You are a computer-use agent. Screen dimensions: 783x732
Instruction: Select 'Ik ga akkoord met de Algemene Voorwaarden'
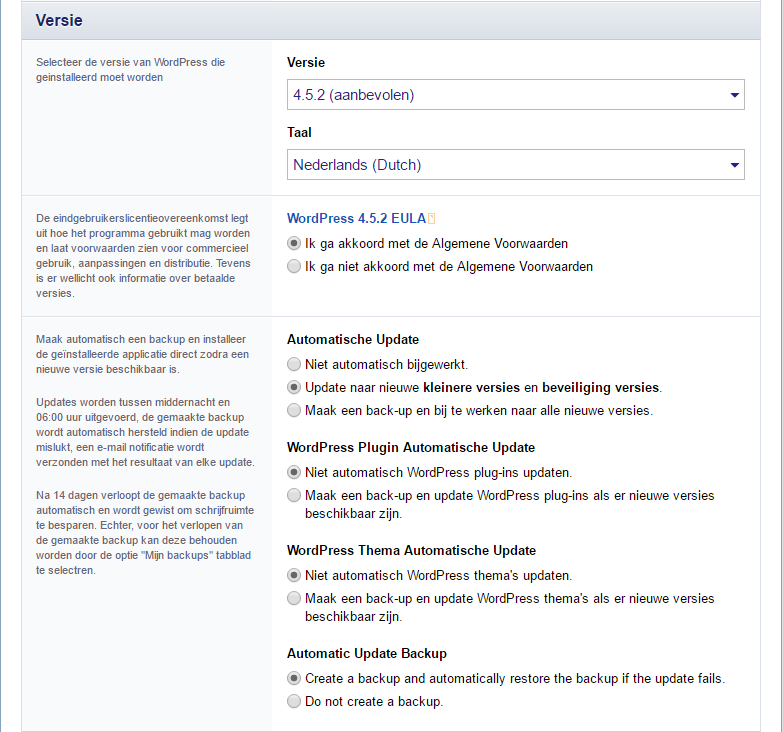pyautogui.click(x=294, y=244)
